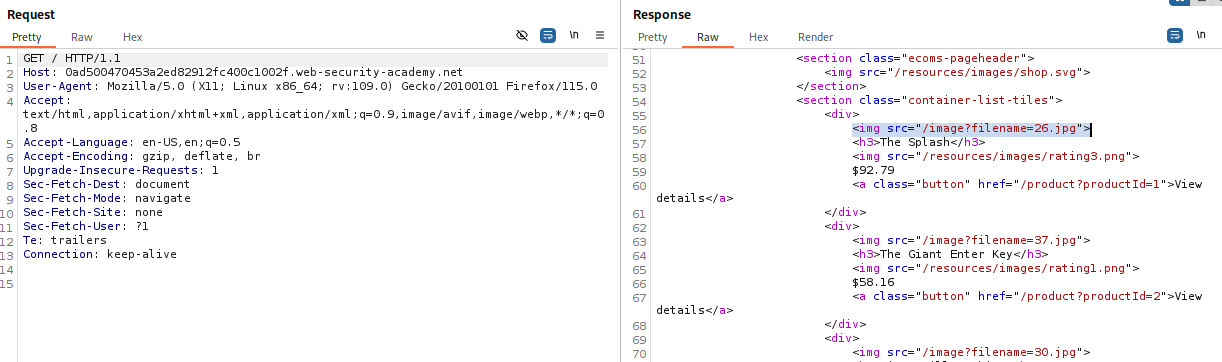Click the User-Agent header line
Screen dimensions: 1222x362
[310, 87]
